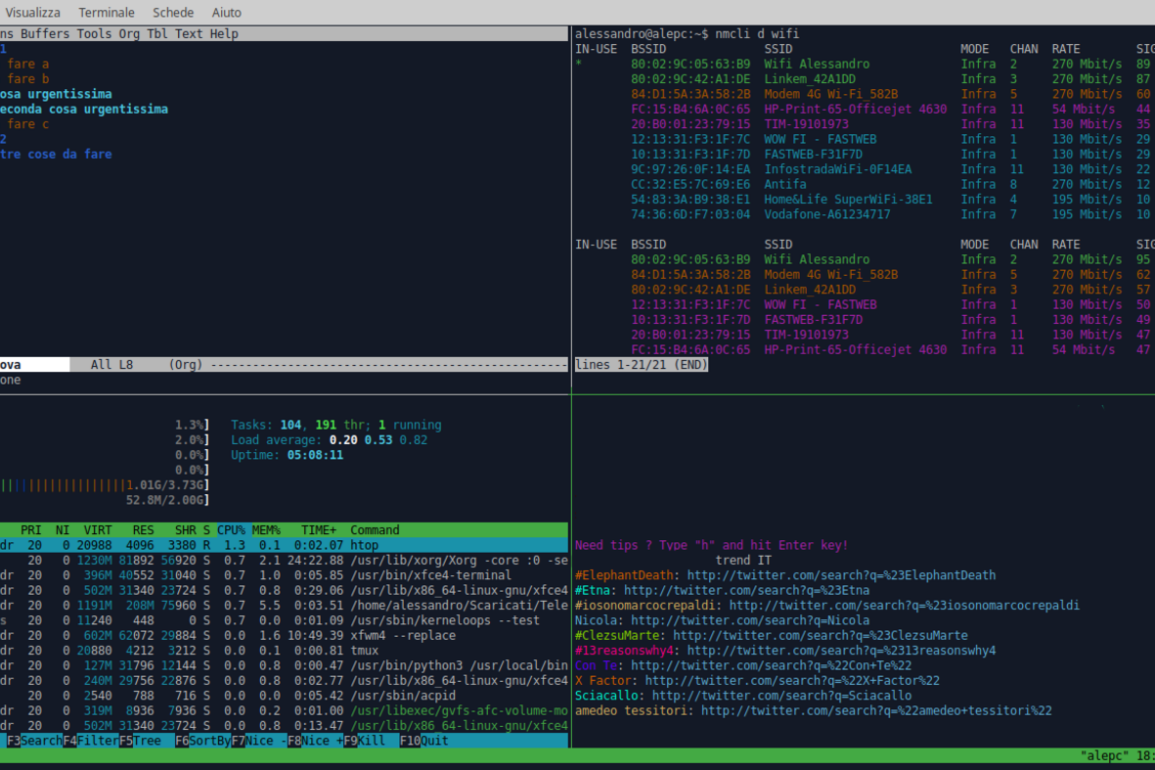Open the Sciacallo twitter search link
The width and height of the screenshot is (1155, 770).
781,696
